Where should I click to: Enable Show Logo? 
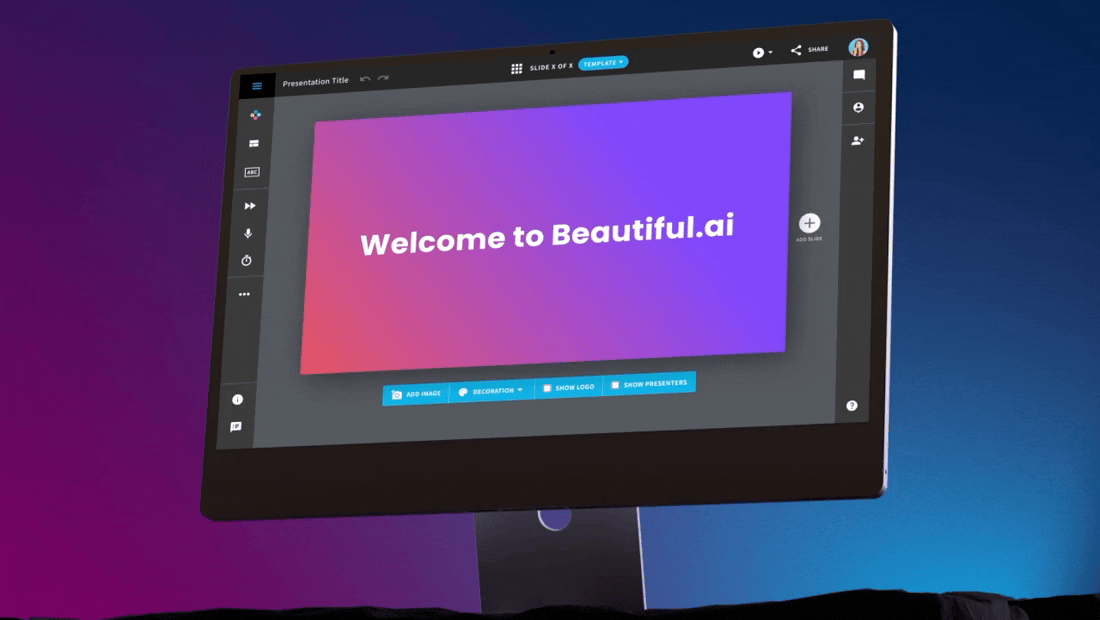point(568,388)
